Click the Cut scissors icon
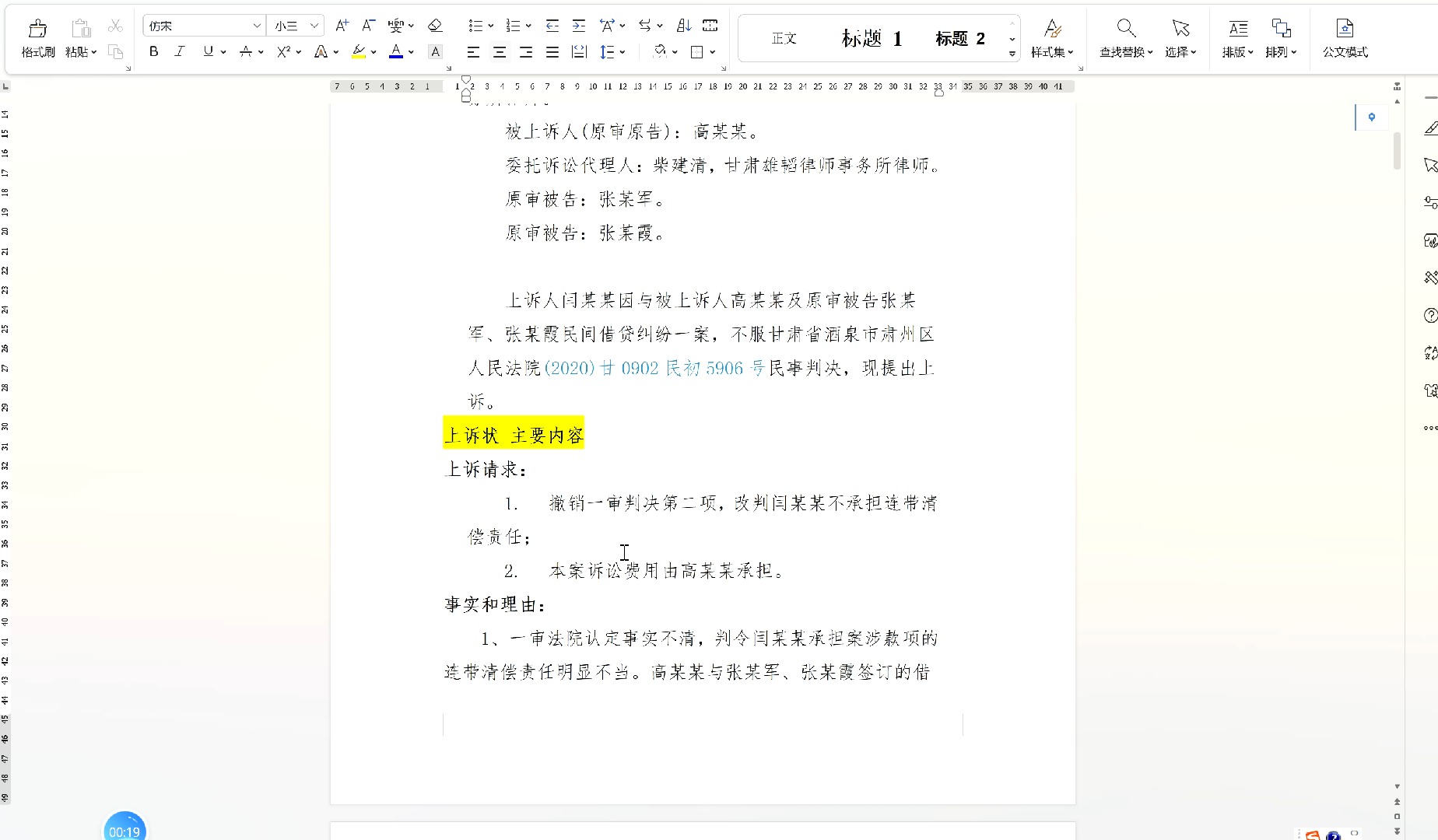This screenshot has height=840, width=1438. tap(115, 26)
